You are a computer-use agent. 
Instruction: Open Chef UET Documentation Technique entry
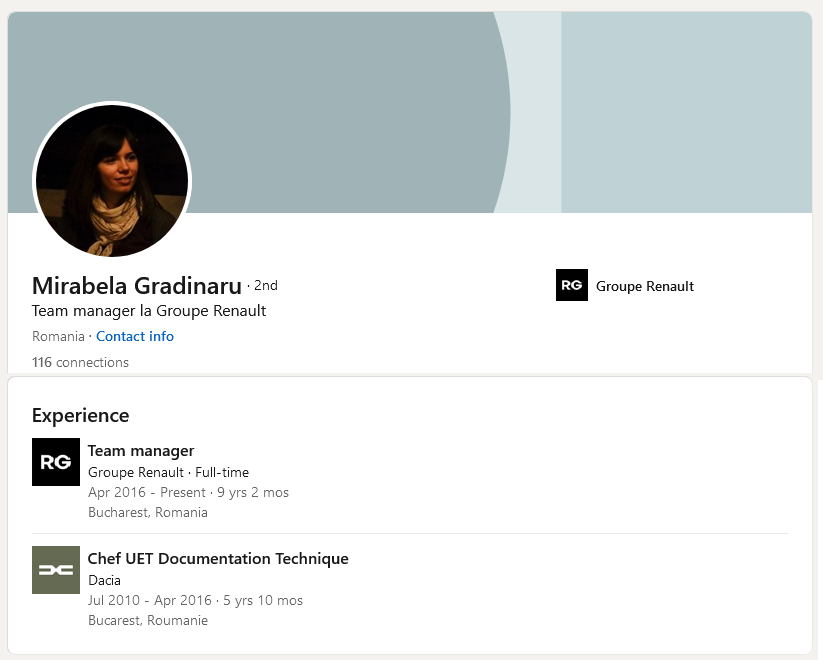coord(218,559)
